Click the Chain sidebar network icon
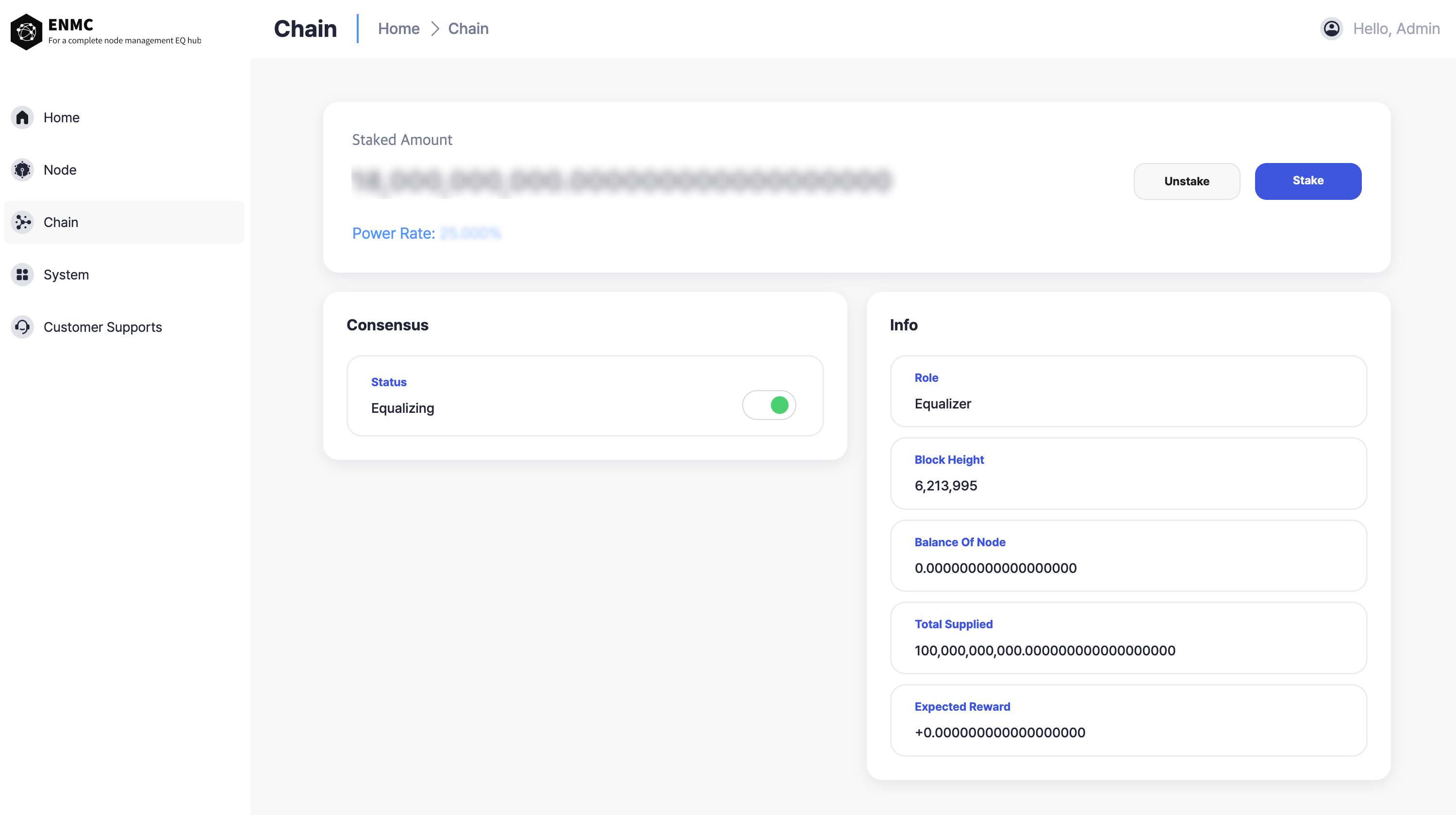Screen dimensions: 1456x815 [22, 222]
